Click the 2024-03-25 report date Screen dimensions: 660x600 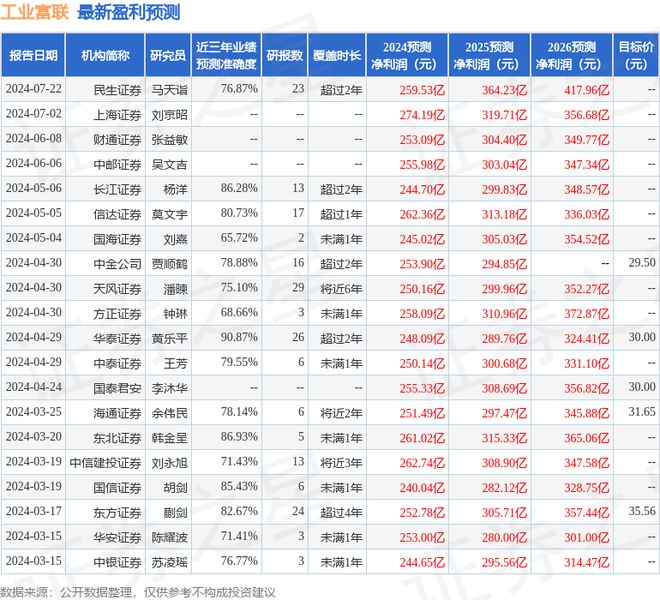[34, 412]
